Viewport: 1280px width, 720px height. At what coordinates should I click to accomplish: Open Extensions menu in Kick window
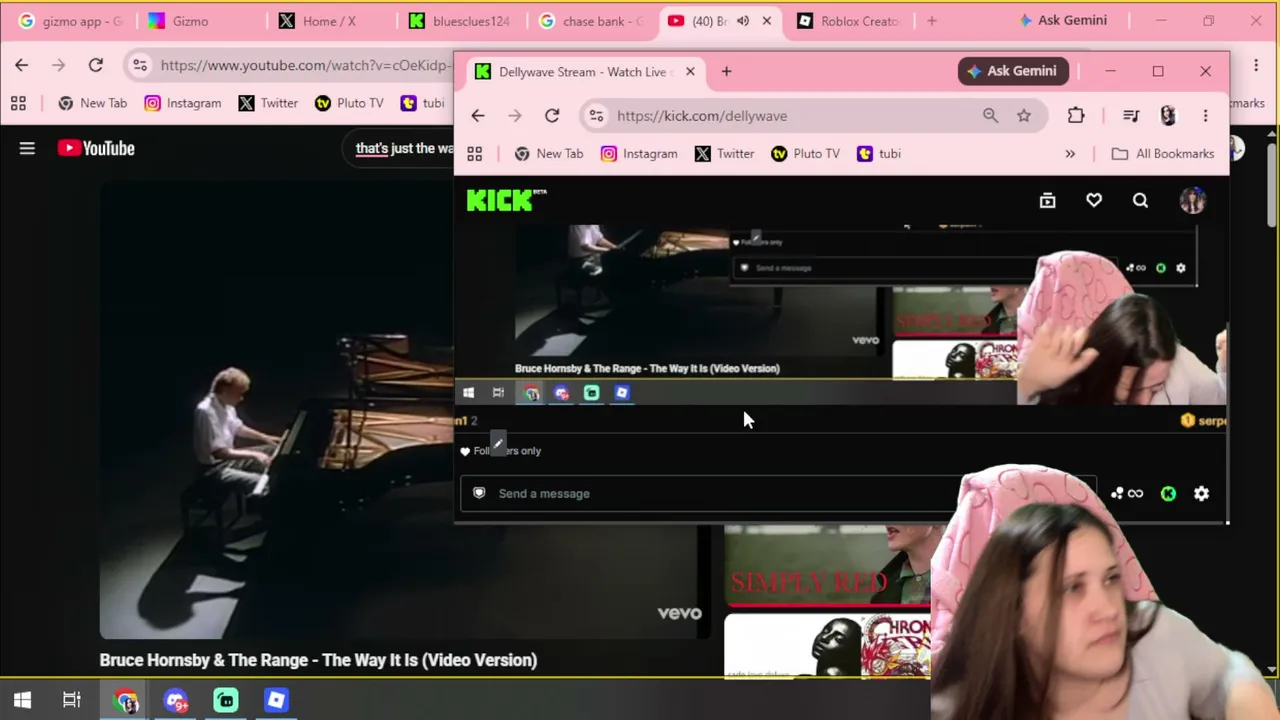[x=1076, y=116]
